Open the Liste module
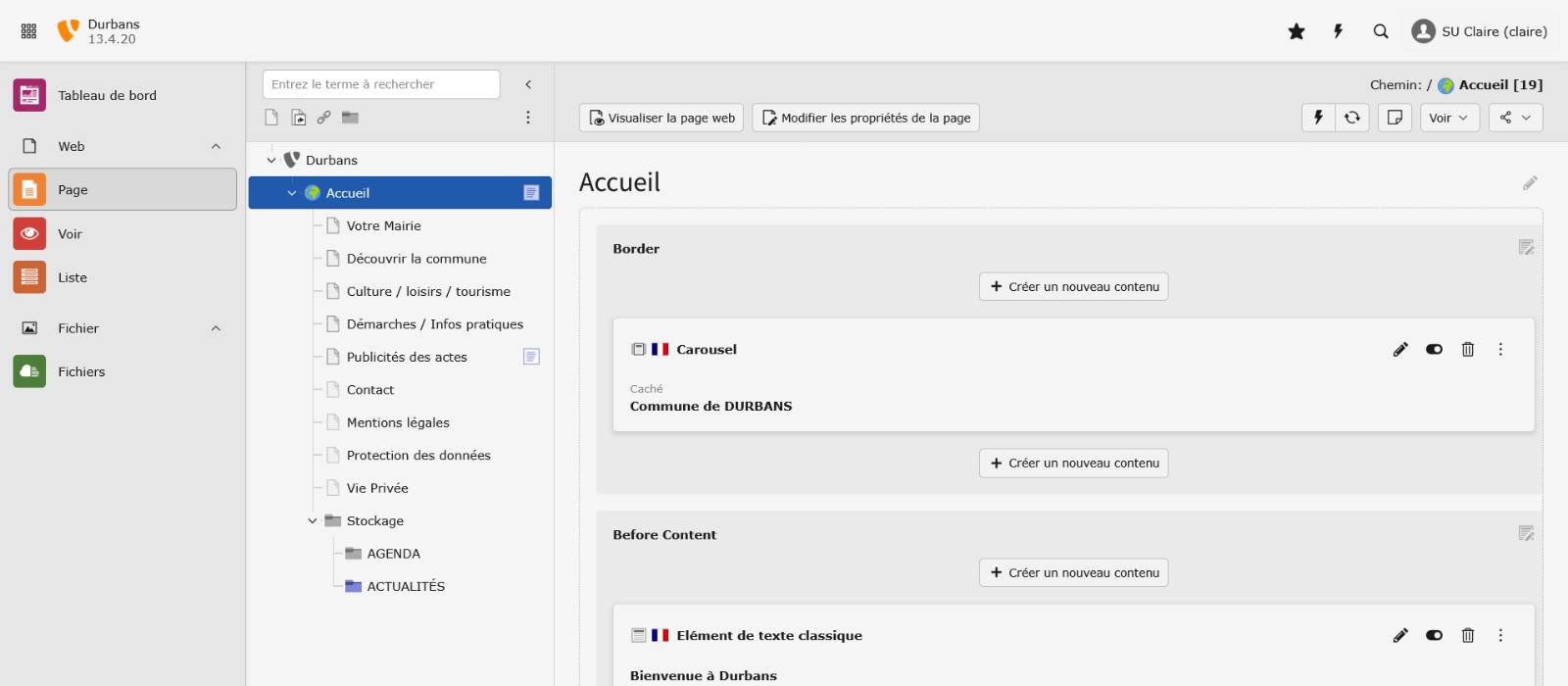Image resolution: width=1568 pixels, height=686 pixels. pos(72,277)
